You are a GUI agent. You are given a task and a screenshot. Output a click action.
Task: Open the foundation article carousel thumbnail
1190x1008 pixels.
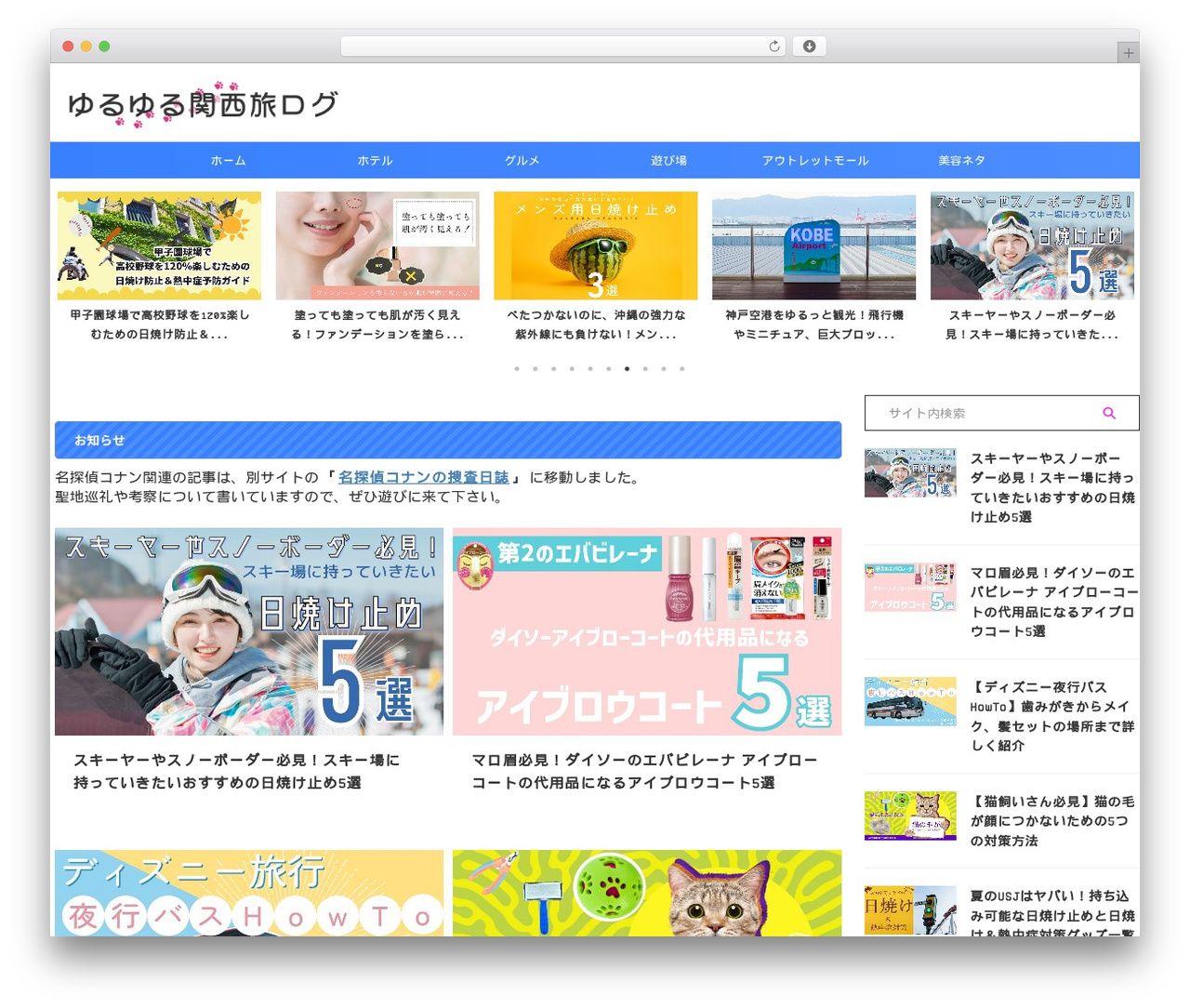click(377, 245)
